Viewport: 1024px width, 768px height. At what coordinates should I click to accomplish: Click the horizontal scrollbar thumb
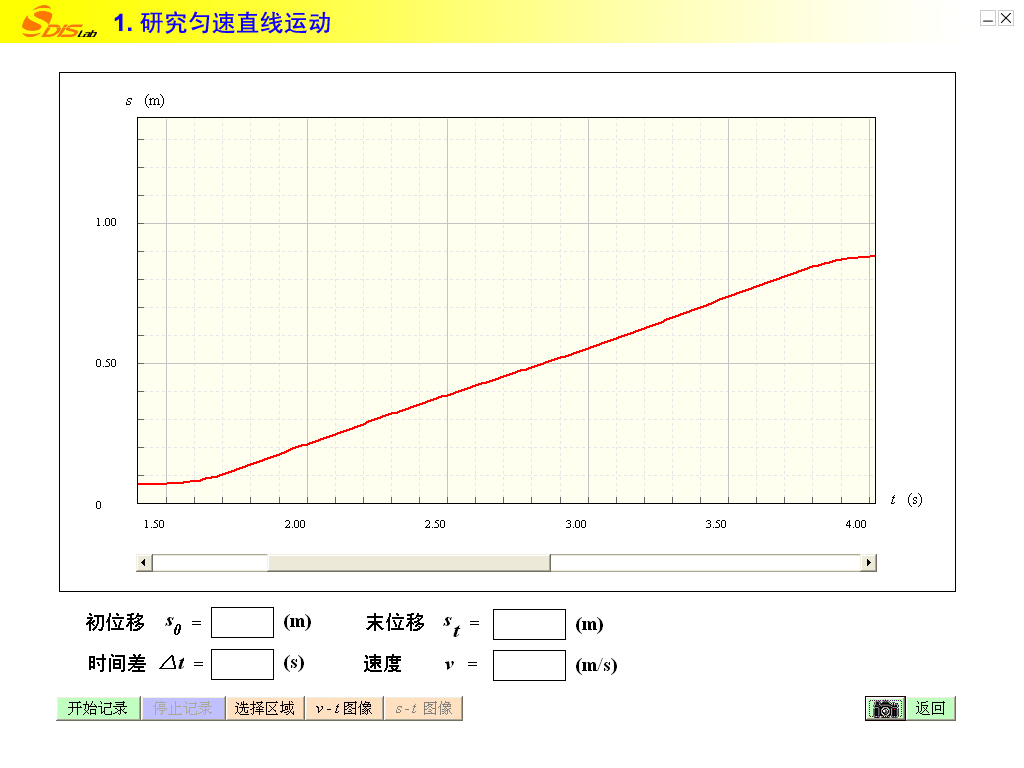(408, 563)
